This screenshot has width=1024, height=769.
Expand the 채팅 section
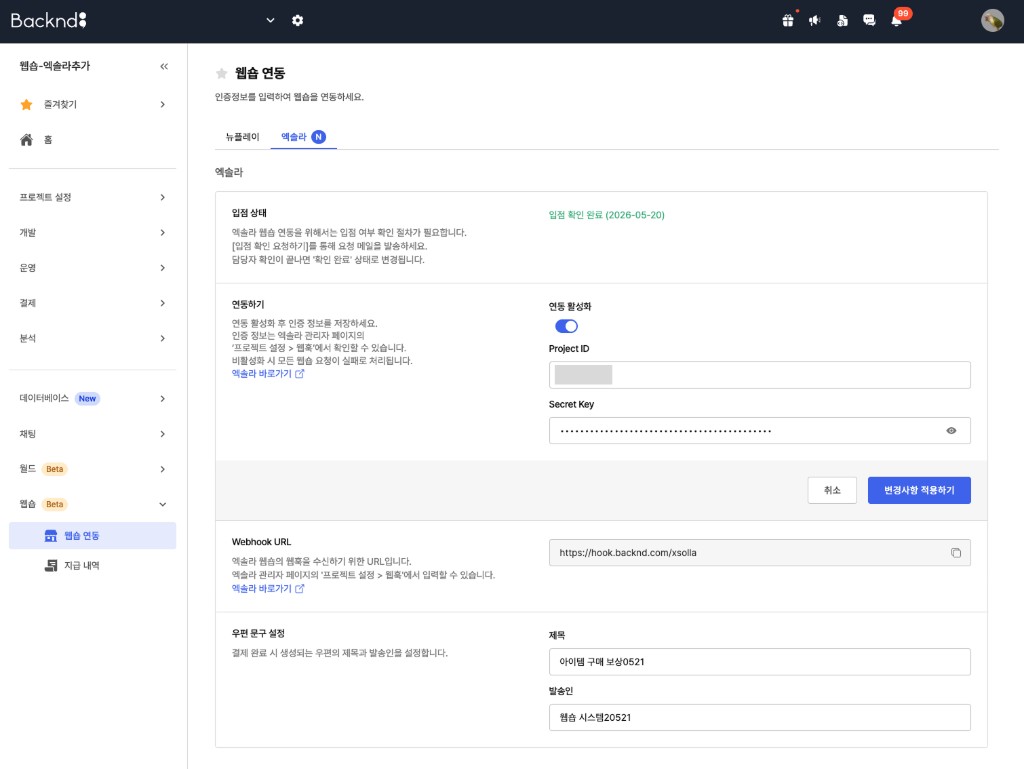click(x=92, y=433)
